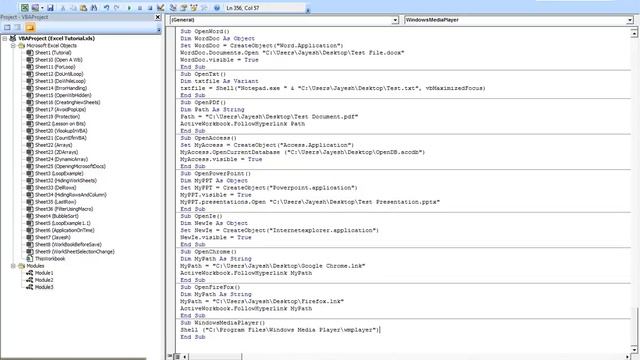The image size is (640, 360).
Task: Save the project with the floppy disk icon
Action: (50, 8)
